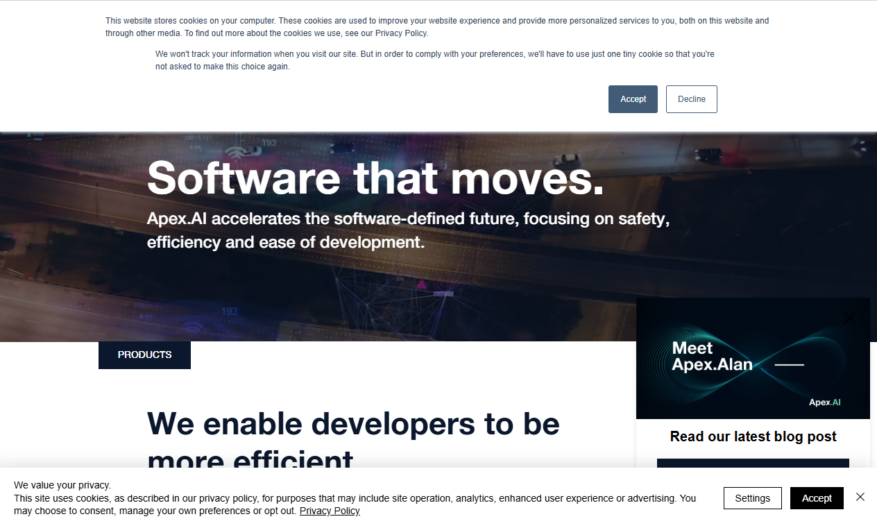Dismiss the bottom privacy banner with X

pos(860,497)
